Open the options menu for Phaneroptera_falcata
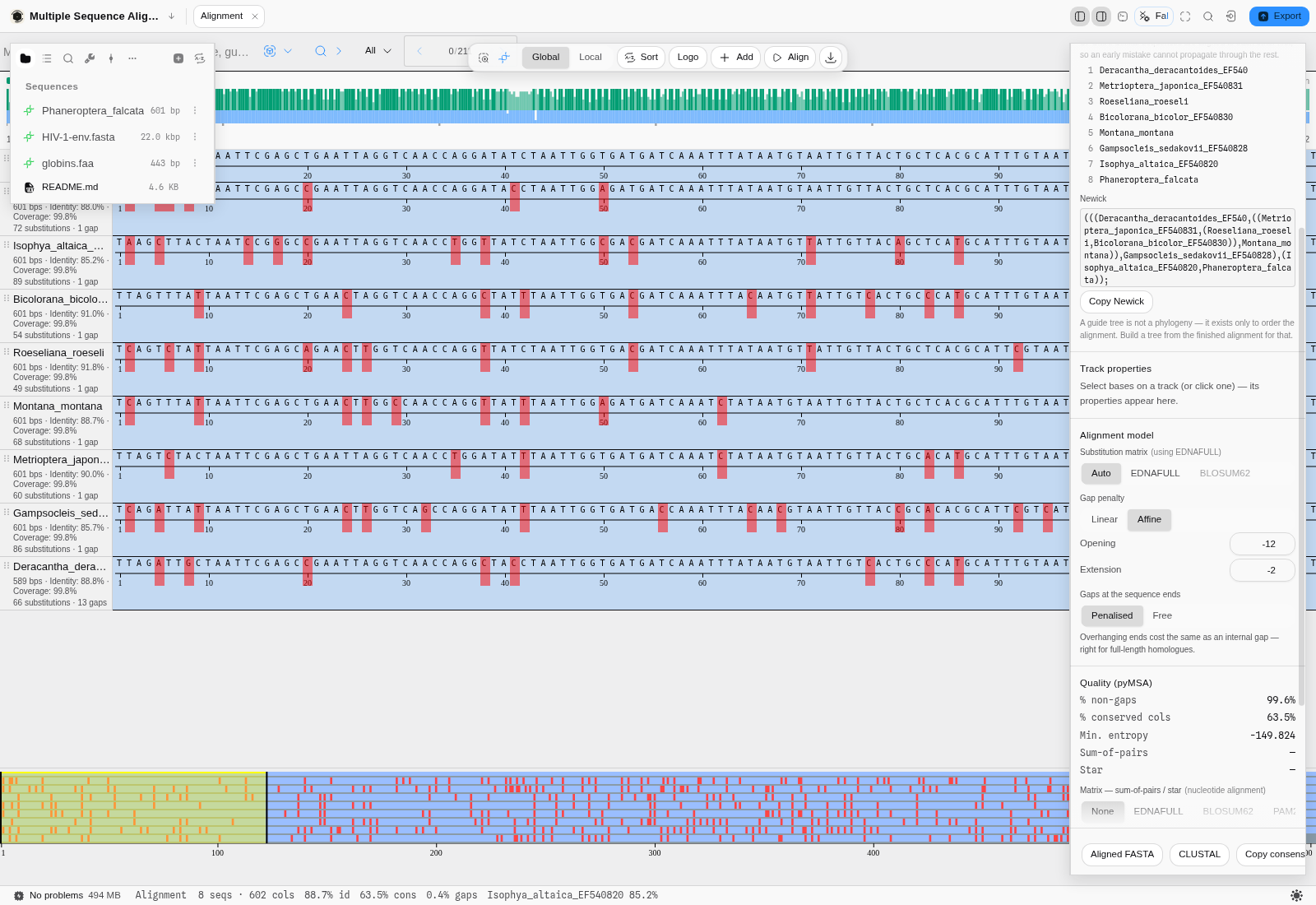 [195, 110]
